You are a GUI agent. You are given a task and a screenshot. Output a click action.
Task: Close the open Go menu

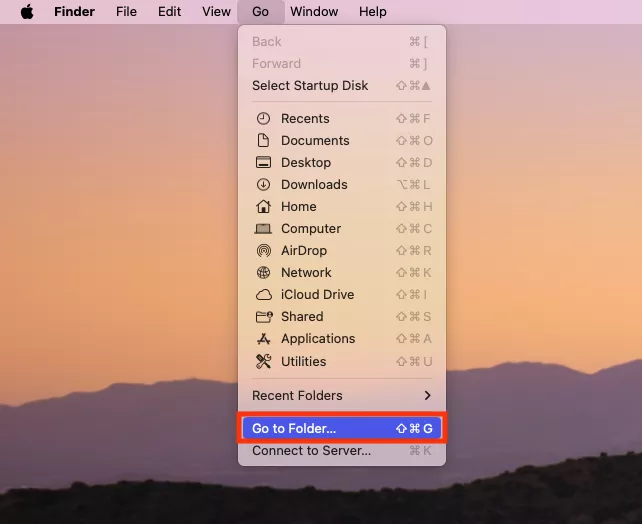[x=260, y=11]
